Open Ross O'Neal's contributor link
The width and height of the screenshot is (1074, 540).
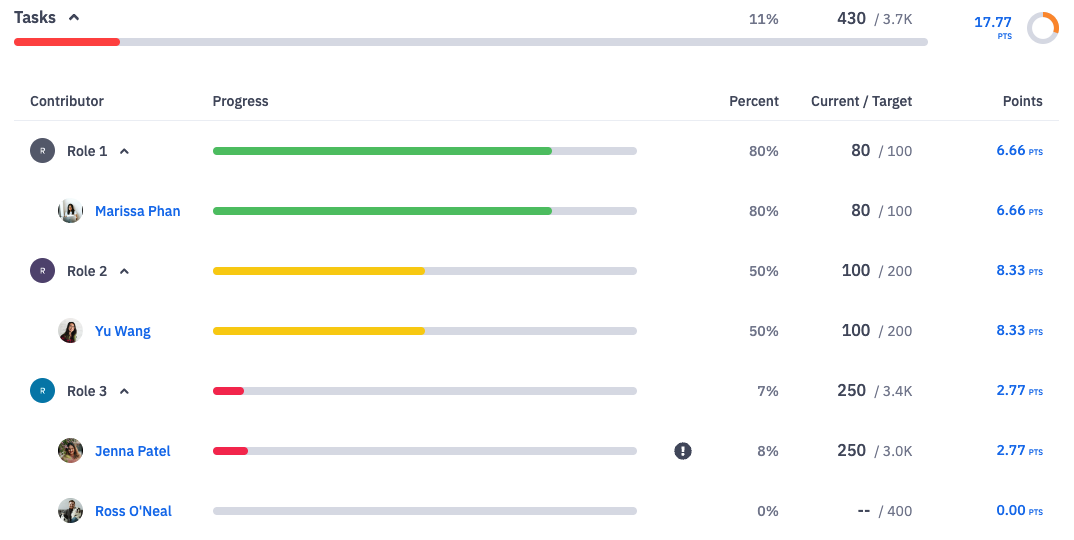[133, 511]
